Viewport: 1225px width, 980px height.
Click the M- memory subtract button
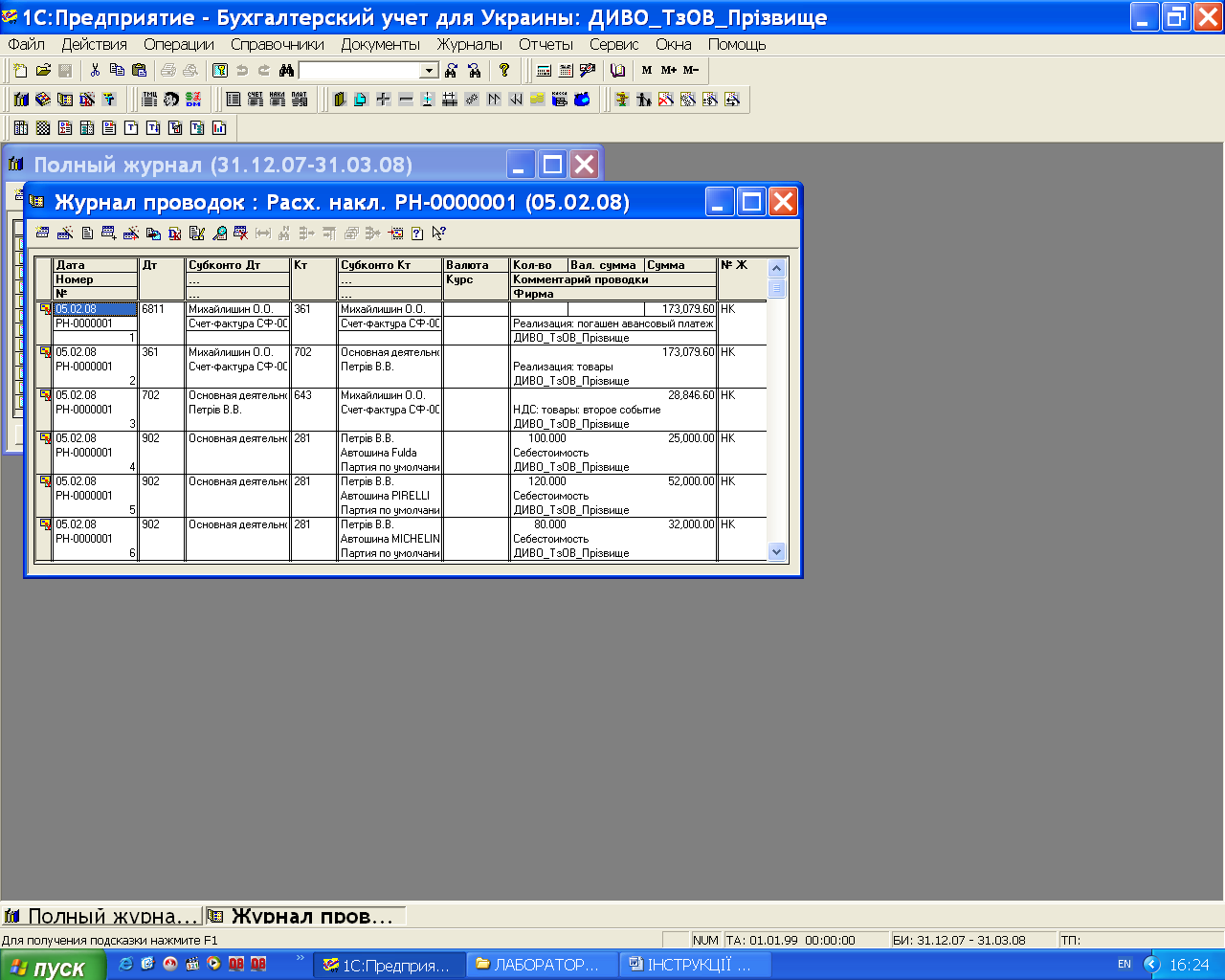(691, 70)
